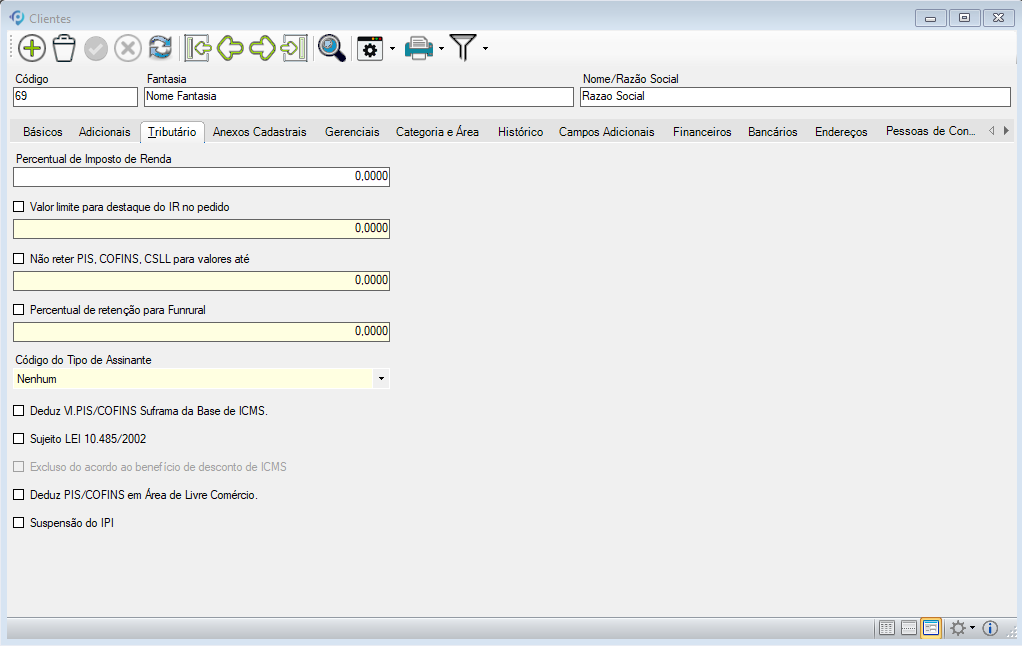This screenshot has width=1022, height=646.
Task: Open the filter funnel dropdown arrow
Action: [x=485, y=49]
